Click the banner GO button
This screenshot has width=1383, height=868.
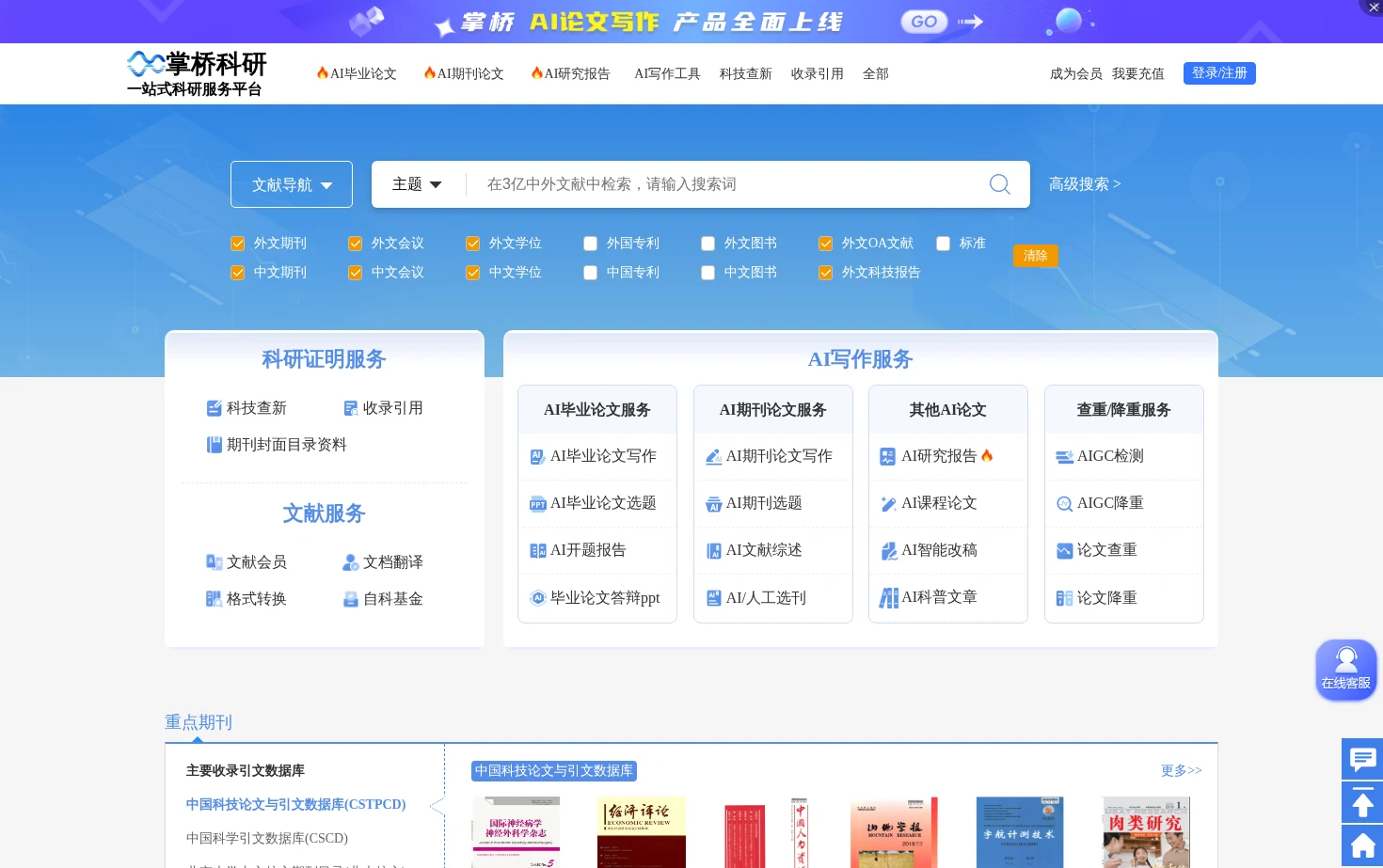tap(924, 21)
